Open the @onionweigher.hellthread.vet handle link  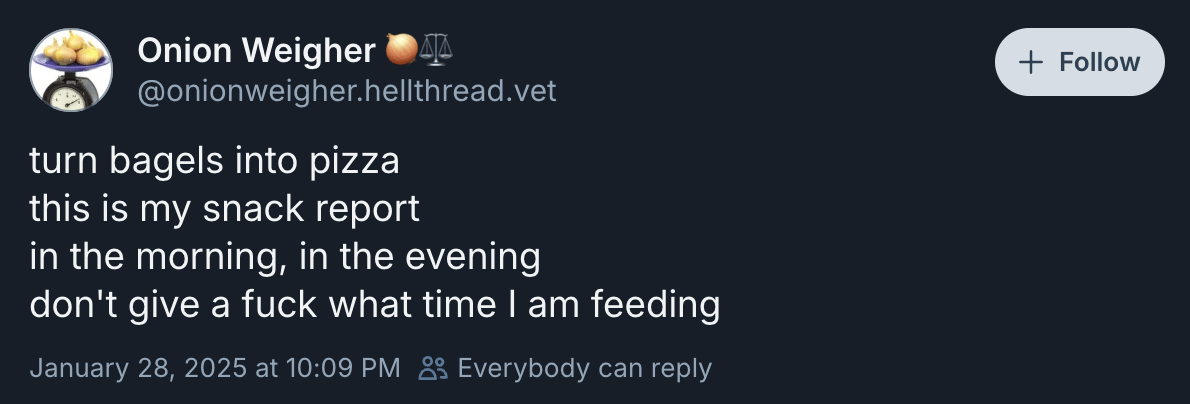346,91
